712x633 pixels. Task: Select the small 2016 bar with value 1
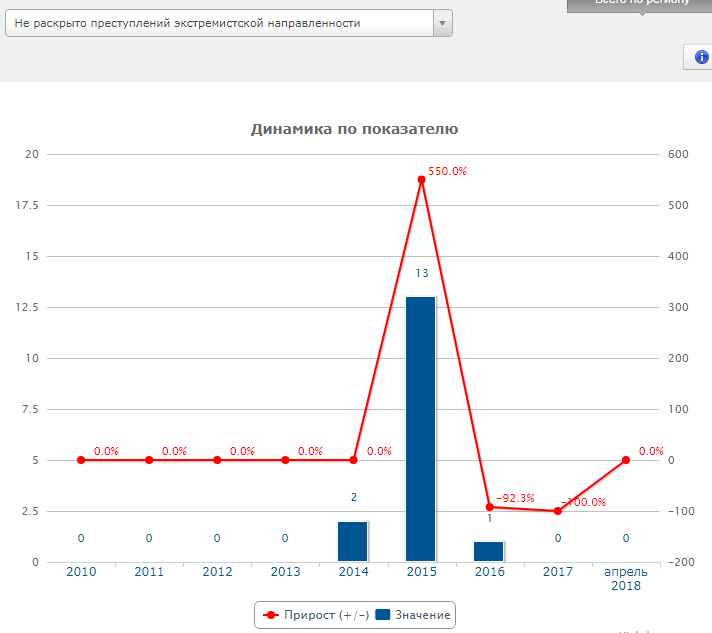pos(489,551)
